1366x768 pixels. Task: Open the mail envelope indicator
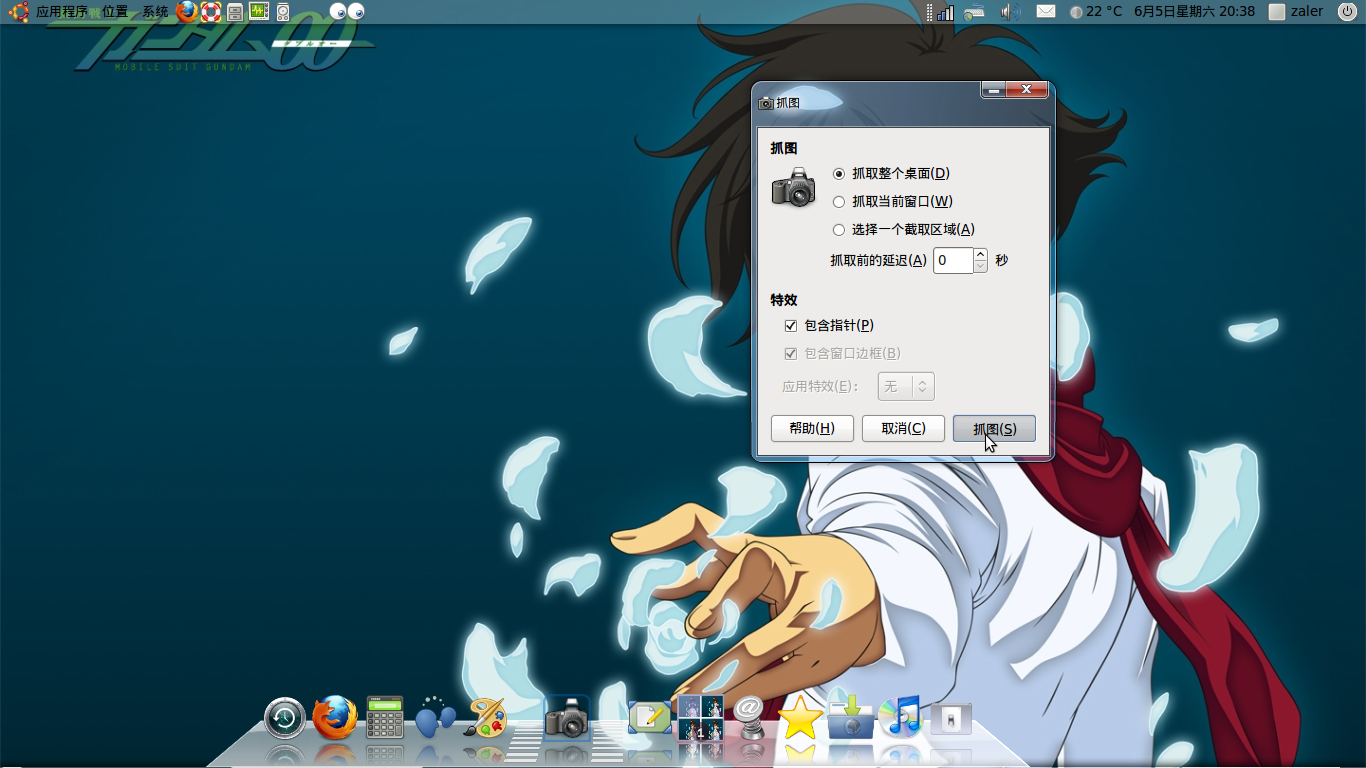1046,12
